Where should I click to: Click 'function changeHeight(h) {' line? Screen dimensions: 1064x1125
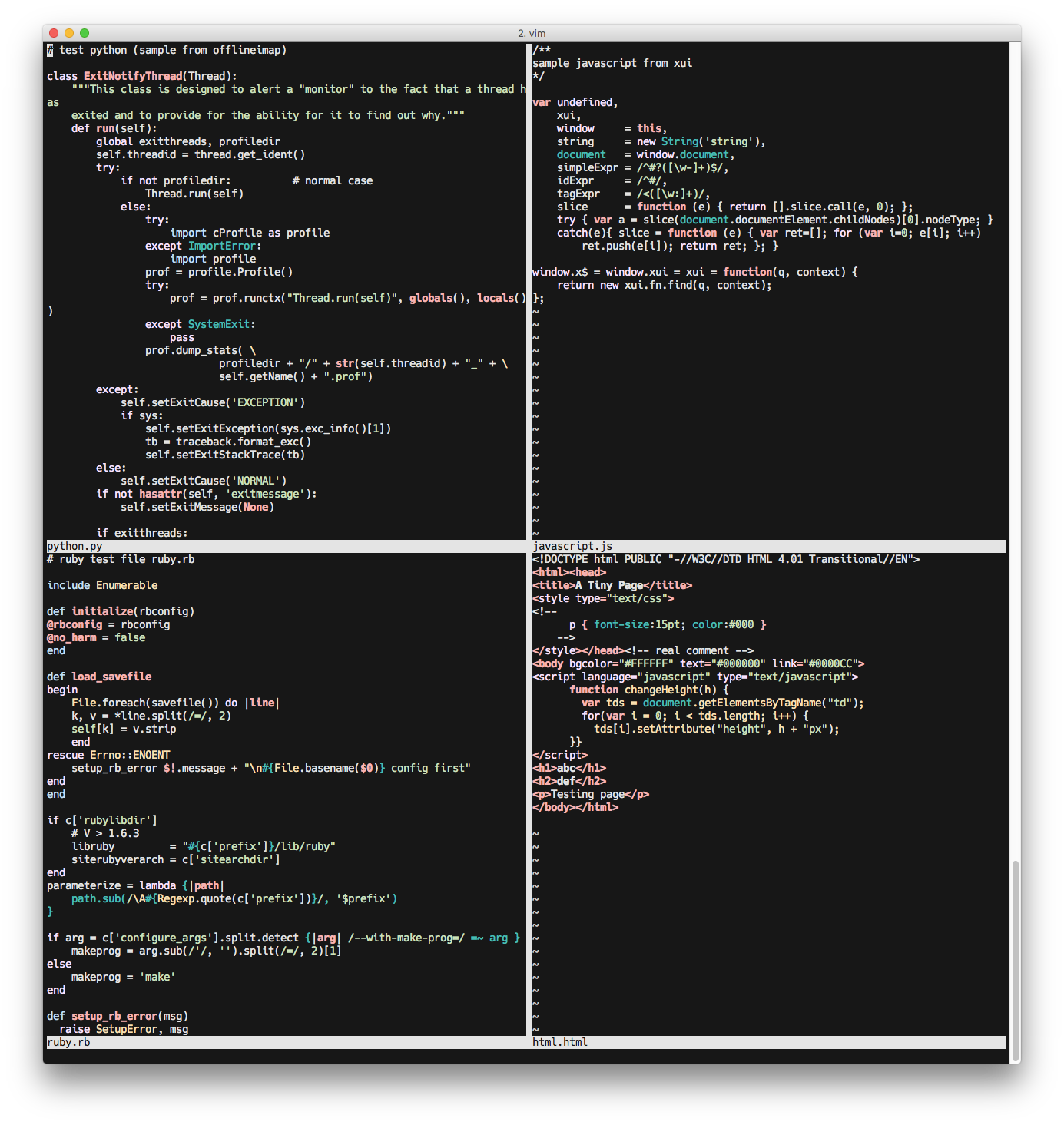coord(649,690)
